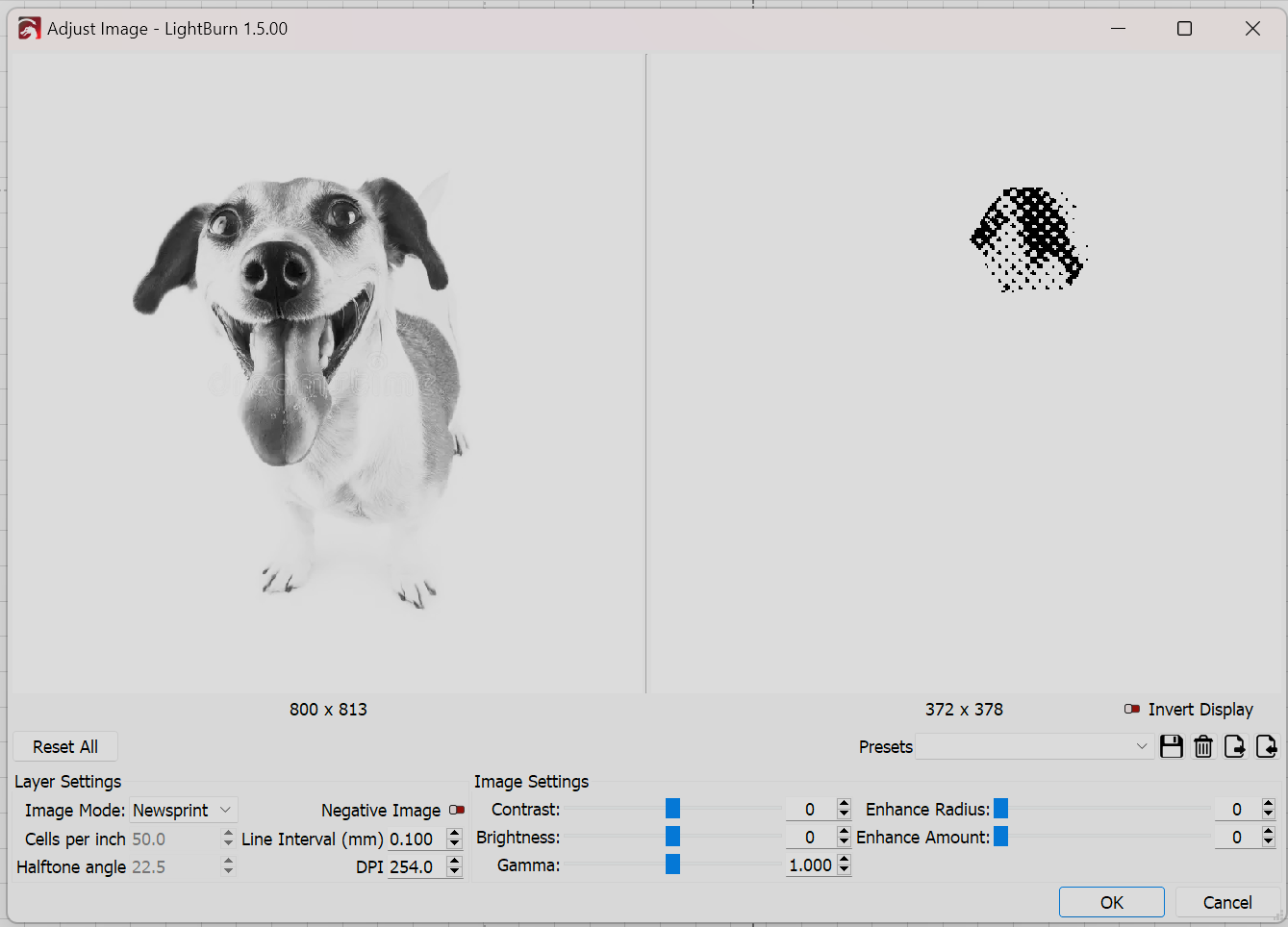
Task: Increase Halftone angle using the stepper
Action: 228,862
